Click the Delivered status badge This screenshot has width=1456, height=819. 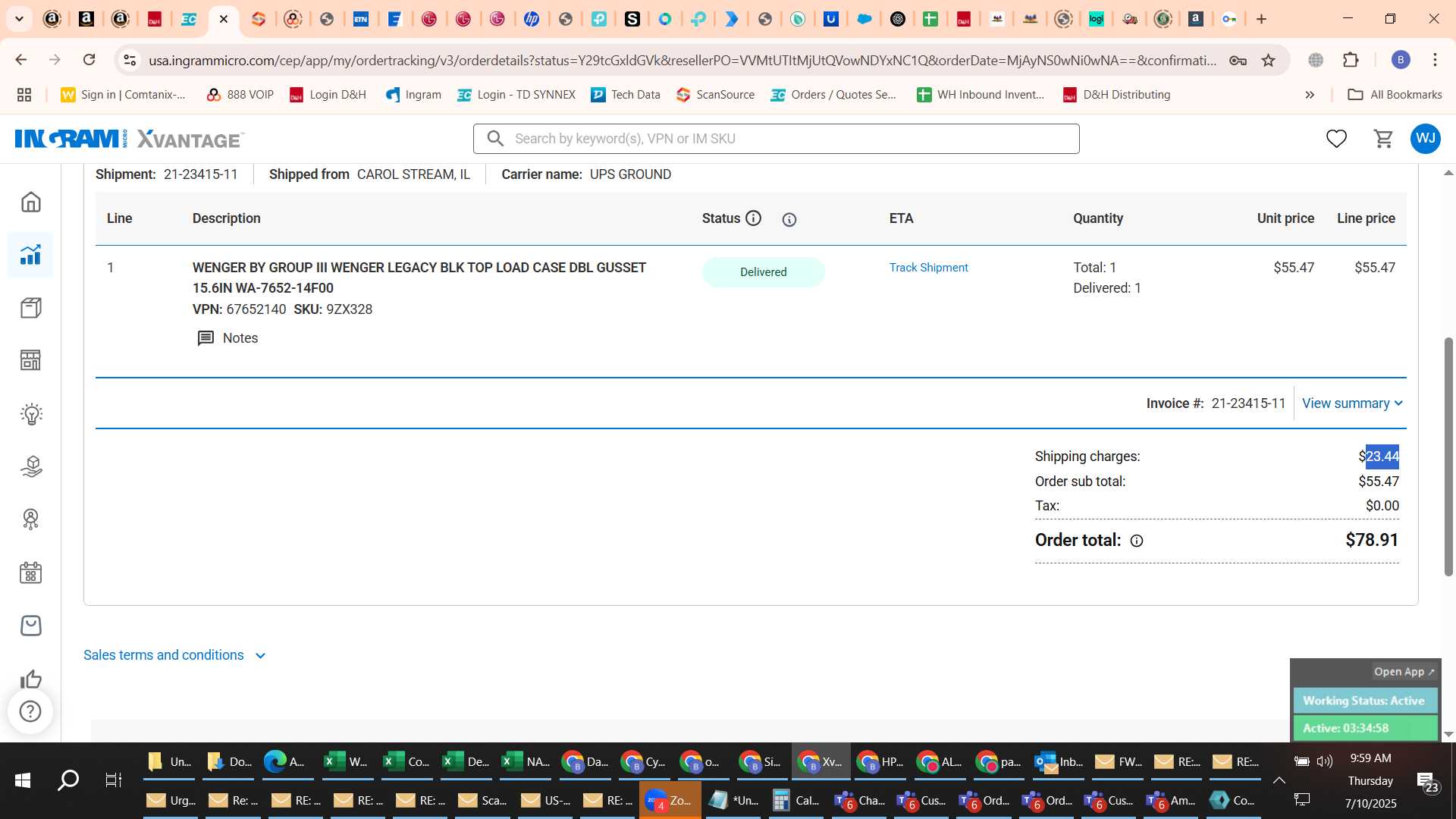pyautogui.click(x=763, y=272)
